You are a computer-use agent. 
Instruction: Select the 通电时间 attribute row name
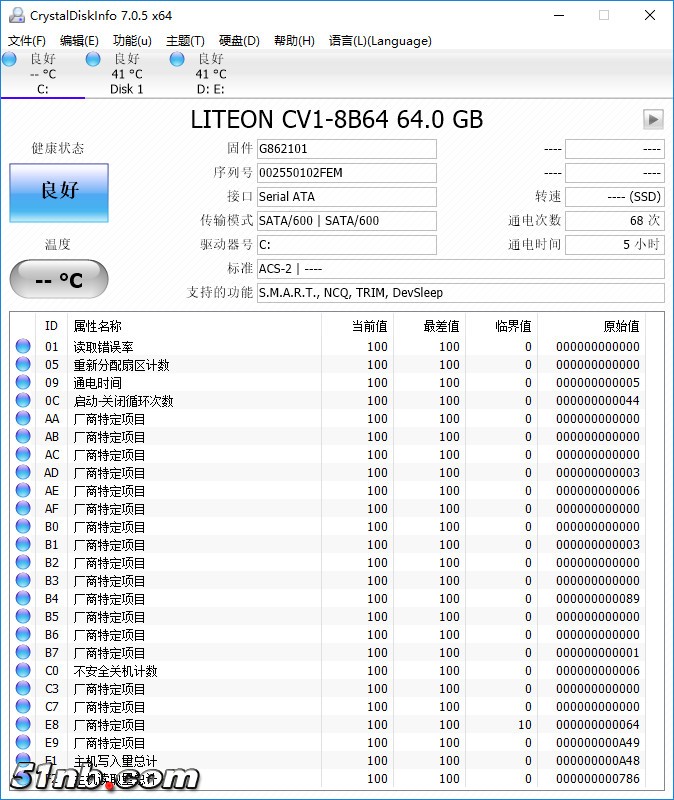tap(97, 383)
